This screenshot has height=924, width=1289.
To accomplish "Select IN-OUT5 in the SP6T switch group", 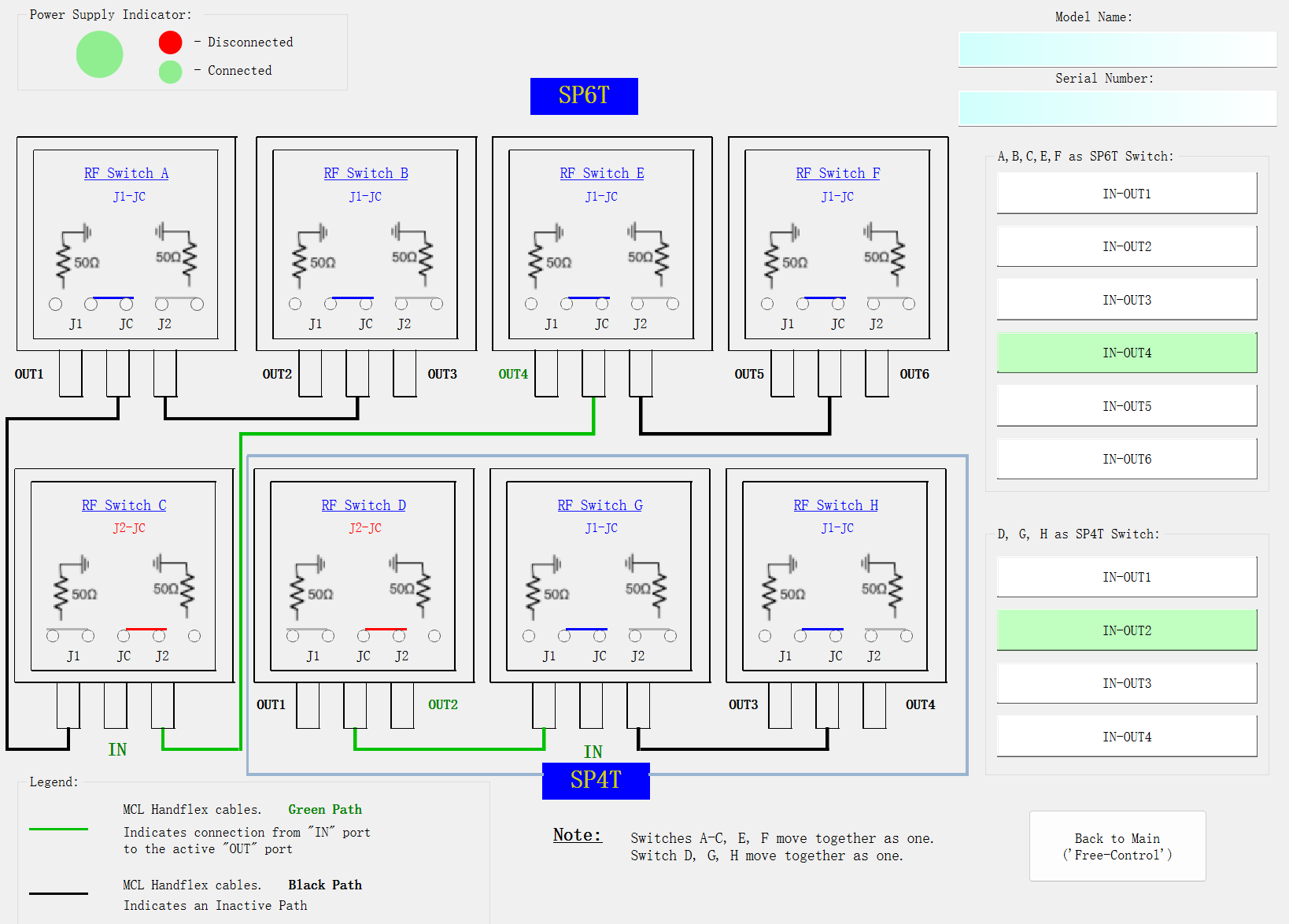I will tap(1126, 406).
